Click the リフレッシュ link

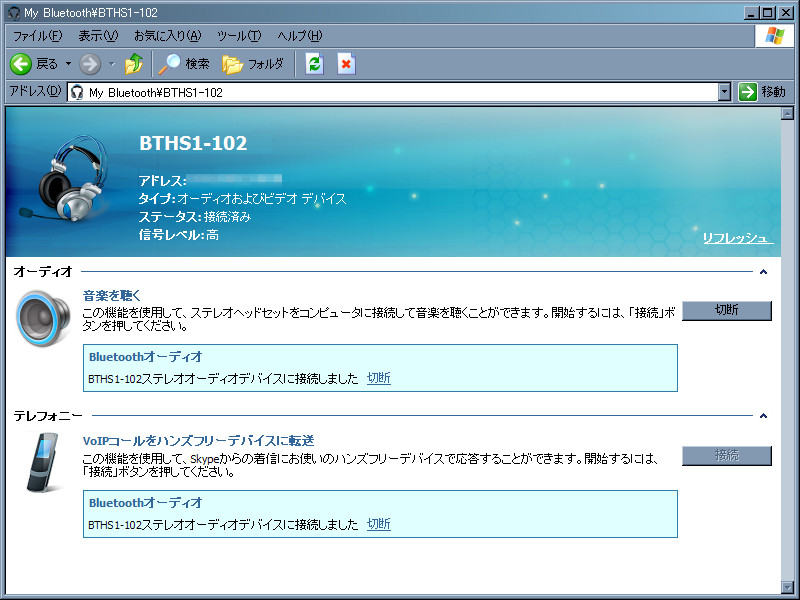(x=738, y=238)
